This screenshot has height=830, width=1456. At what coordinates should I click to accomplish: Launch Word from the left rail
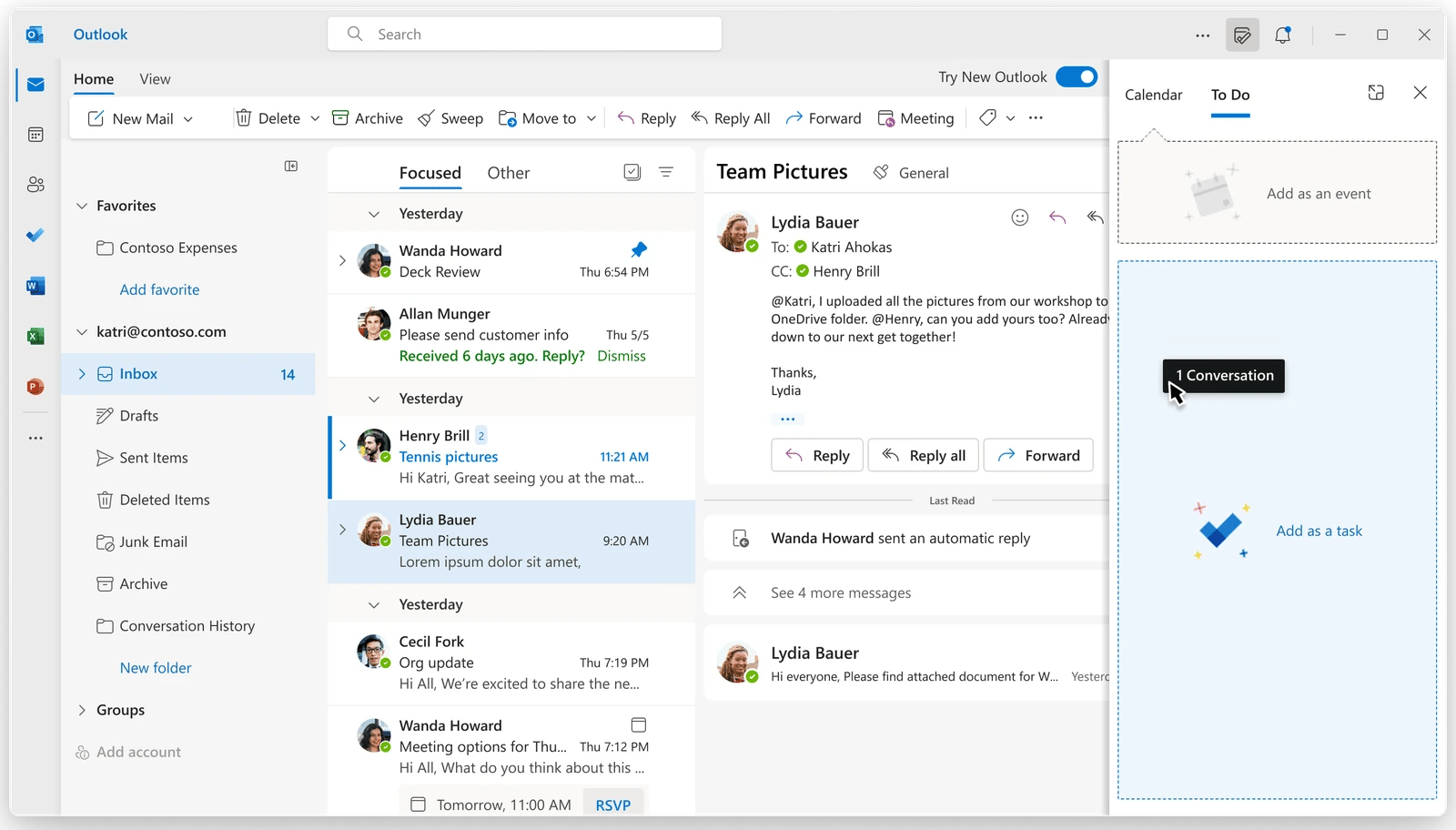35,286
